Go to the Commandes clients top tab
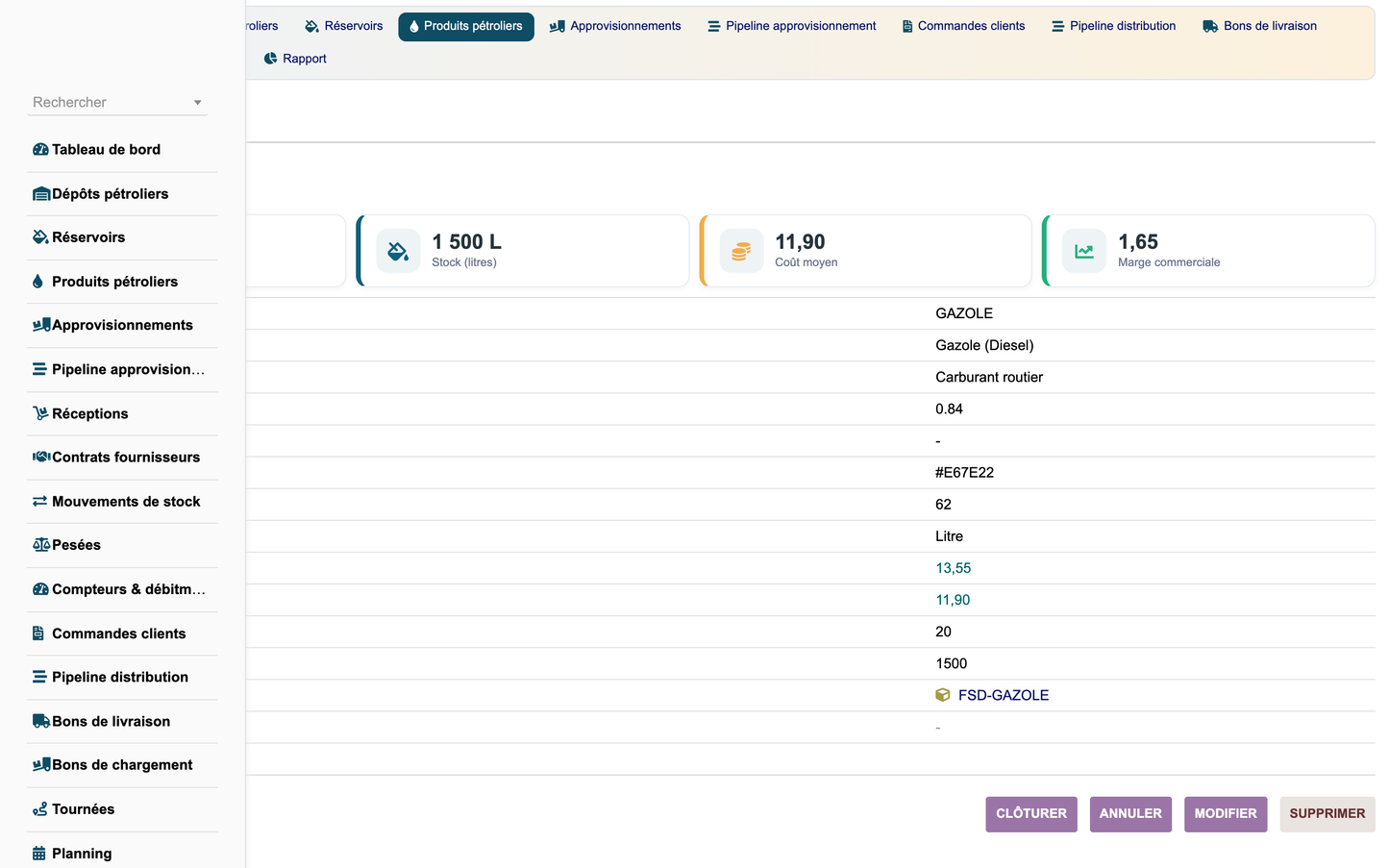 (x=963, y=26)
